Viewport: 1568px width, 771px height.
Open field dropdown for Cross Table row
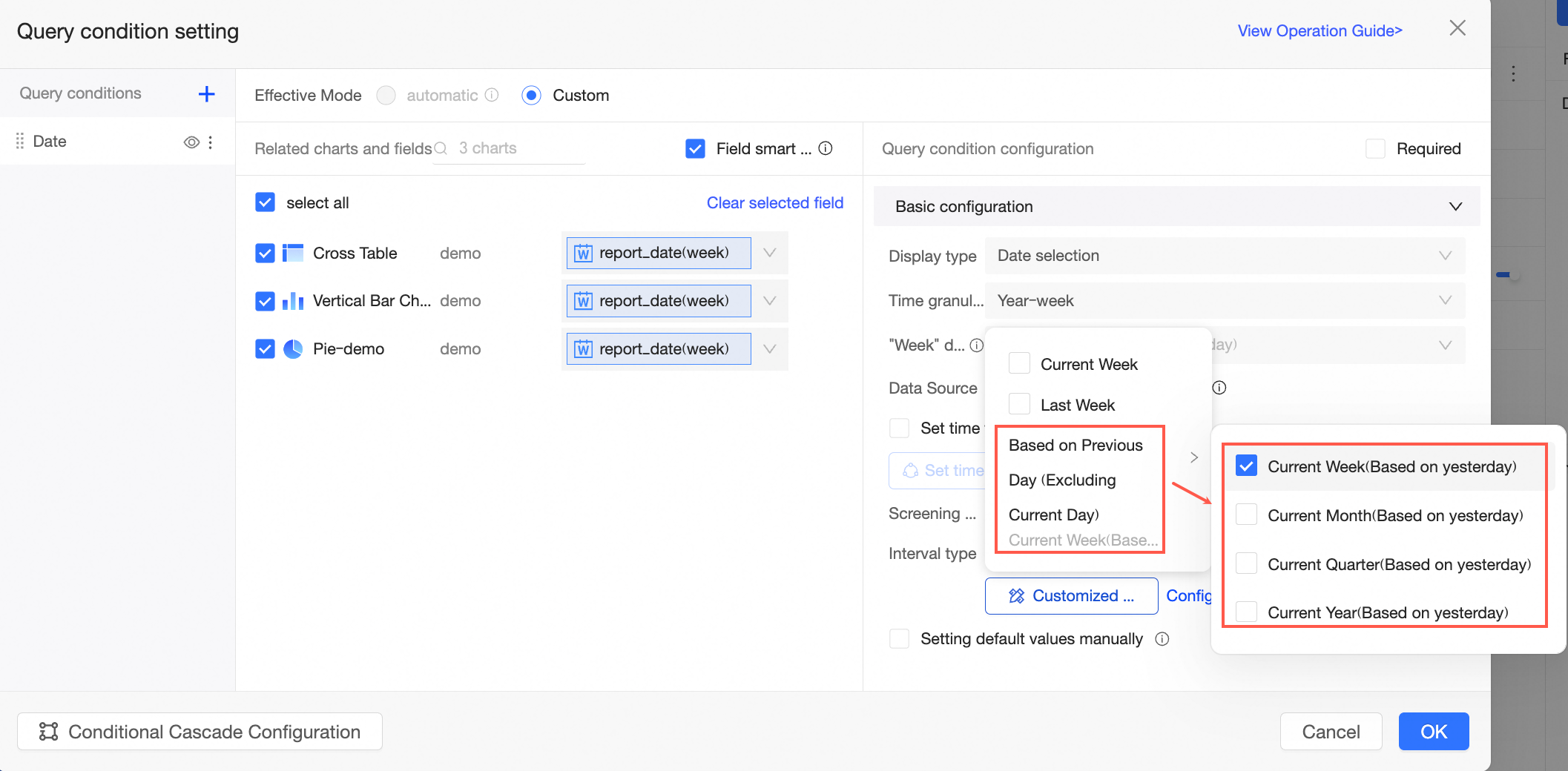click(x=770, y=253)
